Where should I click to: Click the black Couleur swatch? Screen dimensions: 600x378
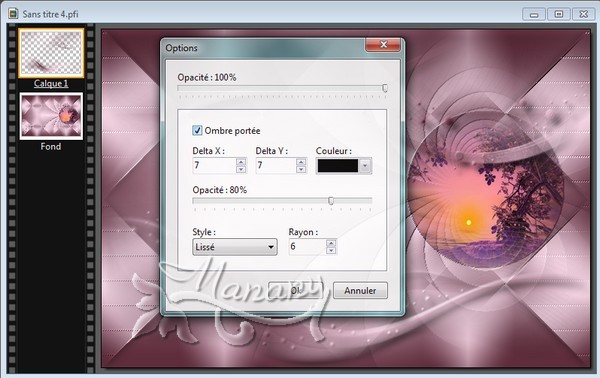pyautogui.click(x=338, y=166)
